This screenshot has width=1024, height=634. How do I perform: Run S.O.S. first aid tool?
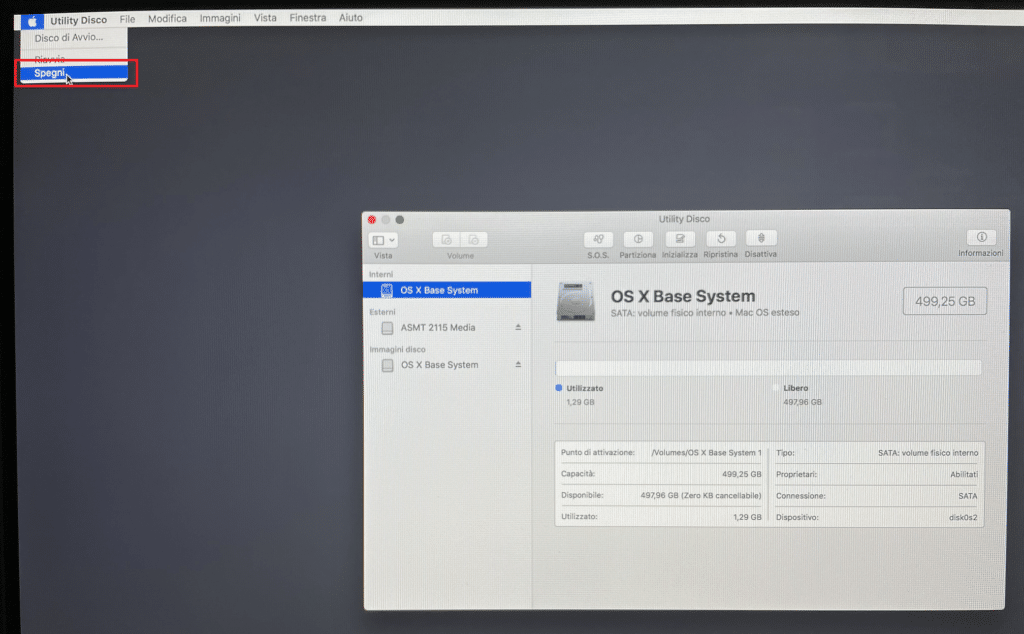point(598,239)
